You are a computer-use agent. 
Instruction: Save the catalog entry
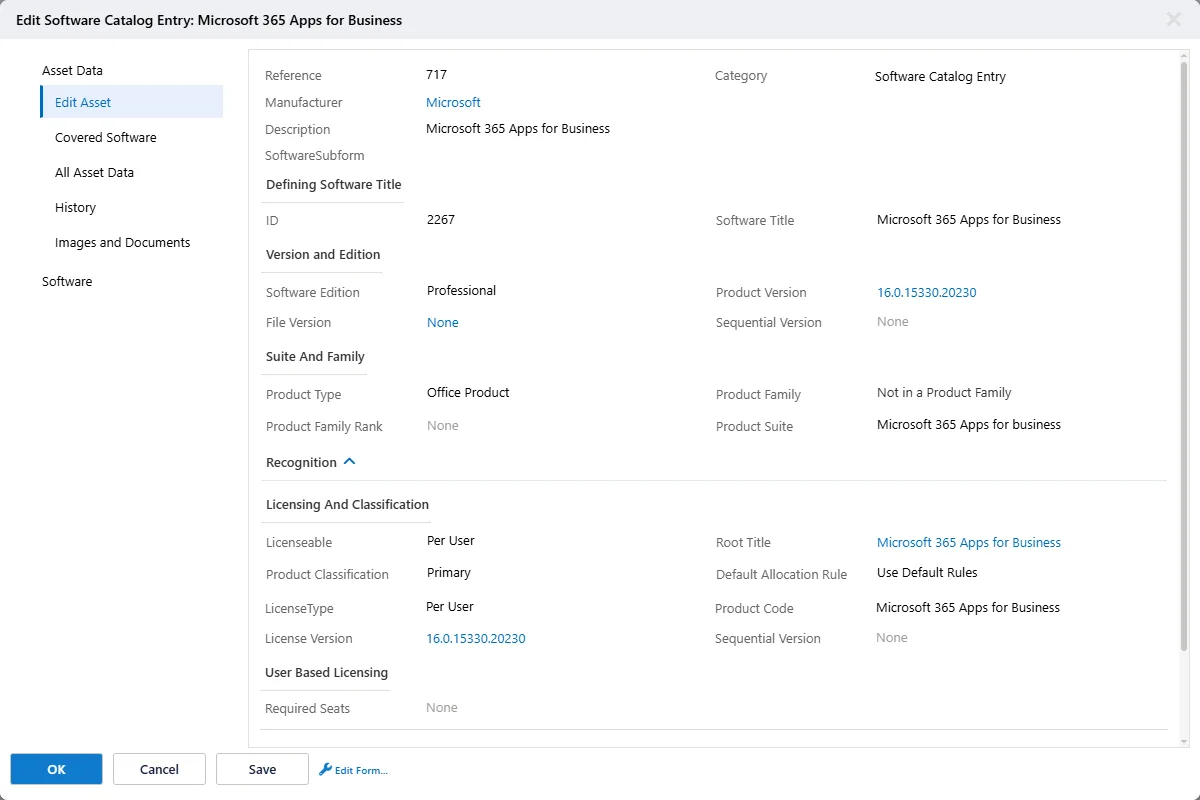coord(262,769)
